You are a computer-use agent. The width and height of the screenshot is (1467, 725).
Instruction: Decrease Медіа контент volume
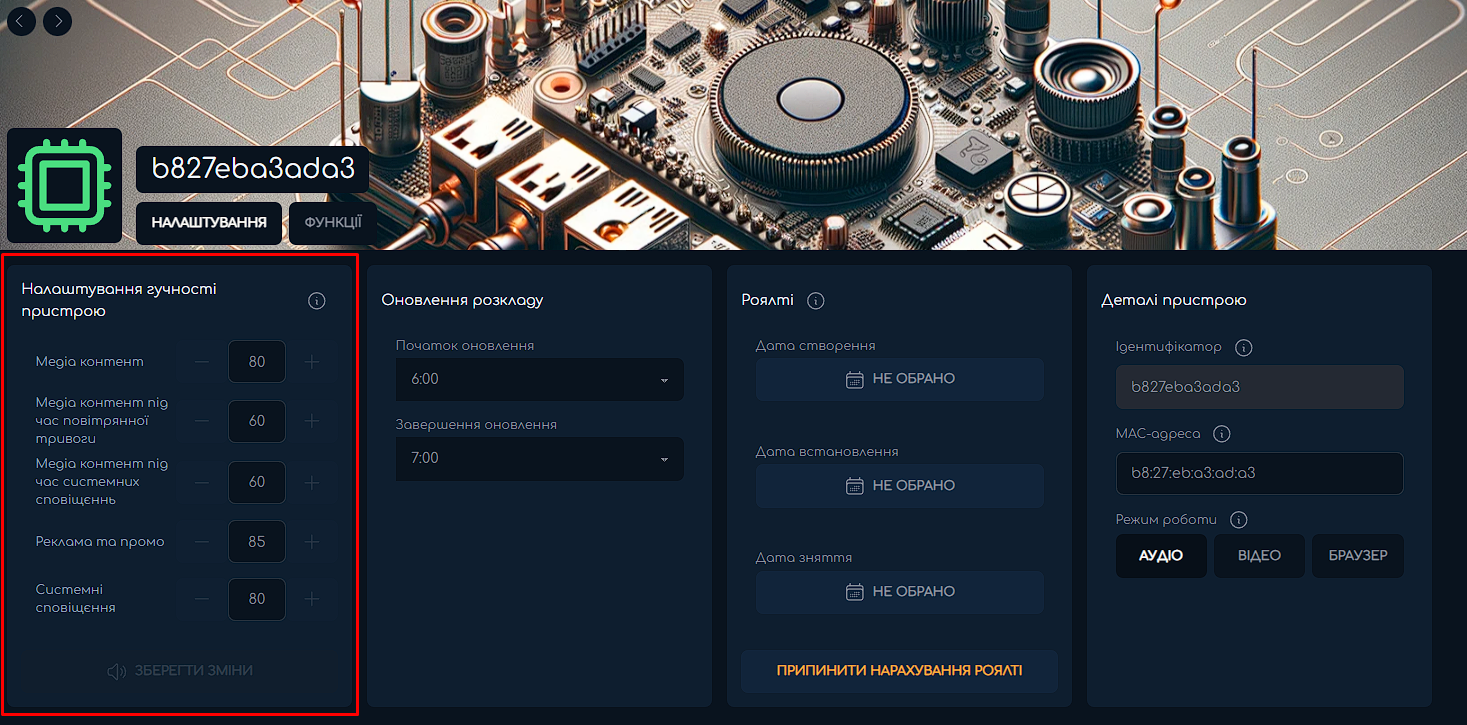coord(202,362)
